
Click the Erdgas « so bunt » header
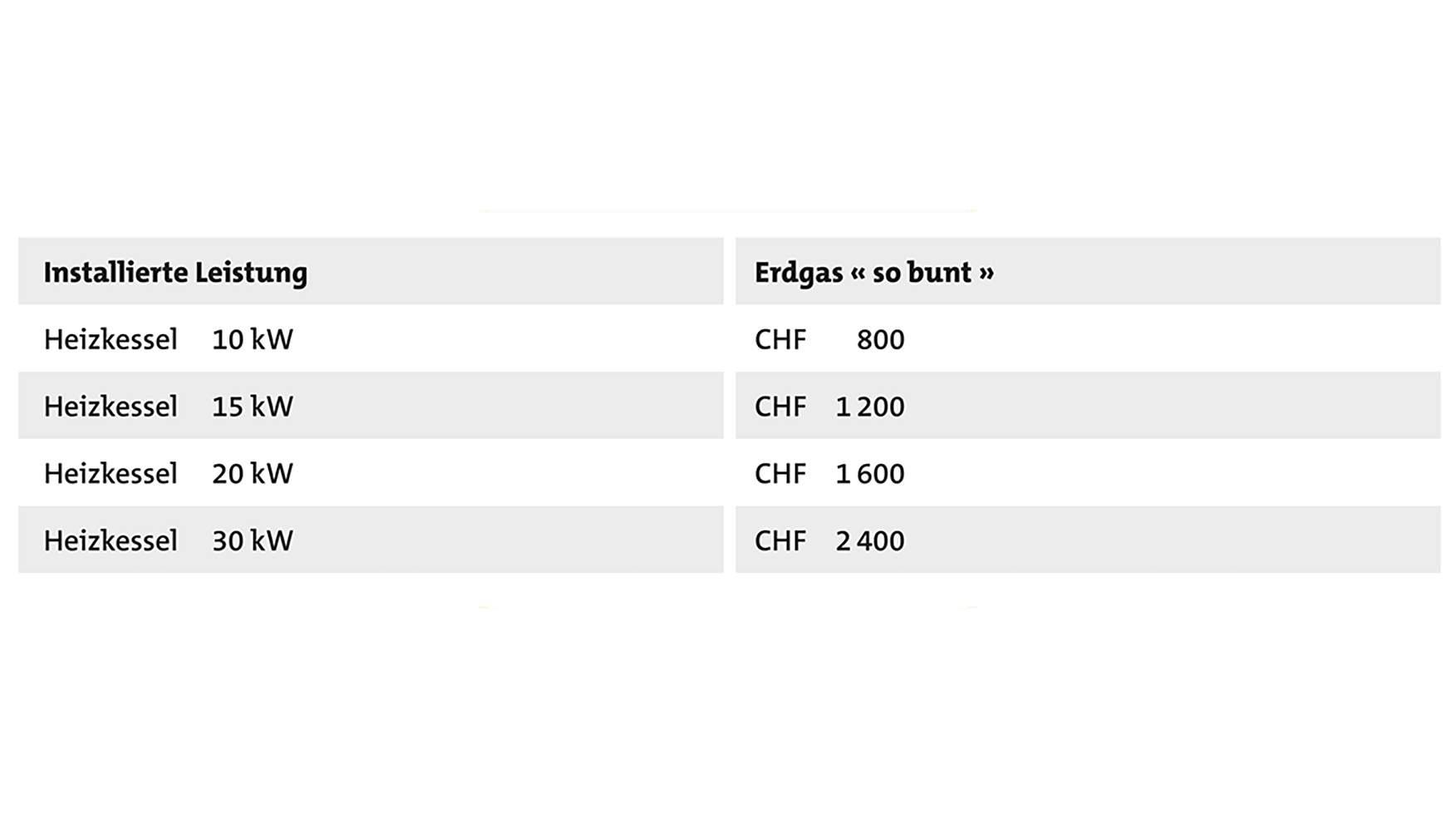(874, 273)
